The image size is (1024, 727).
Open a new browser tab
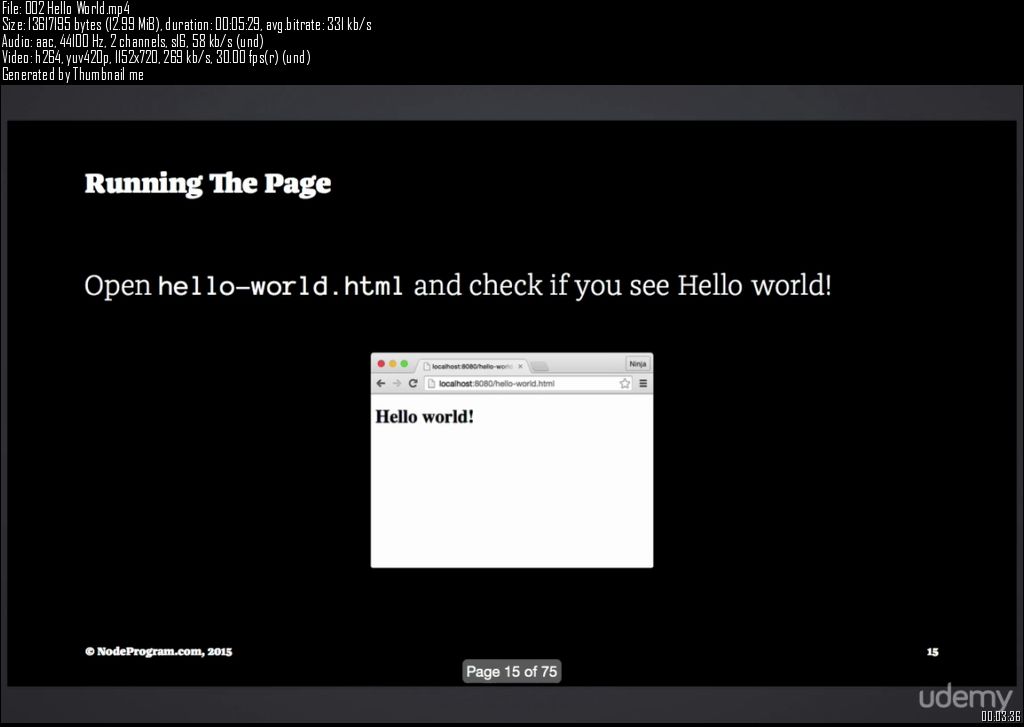tap(540, 366)
